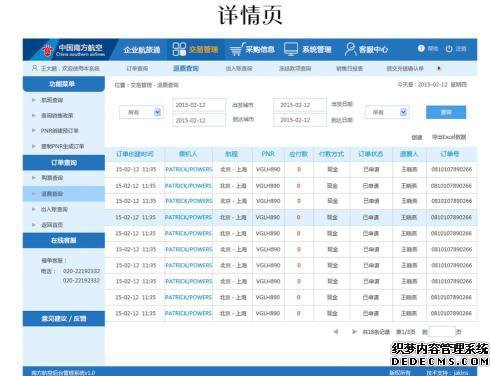Viewport: 500px width, 376px height.
Task: Click the shopping cart 采购信息 icon
Action: [236, 50]
